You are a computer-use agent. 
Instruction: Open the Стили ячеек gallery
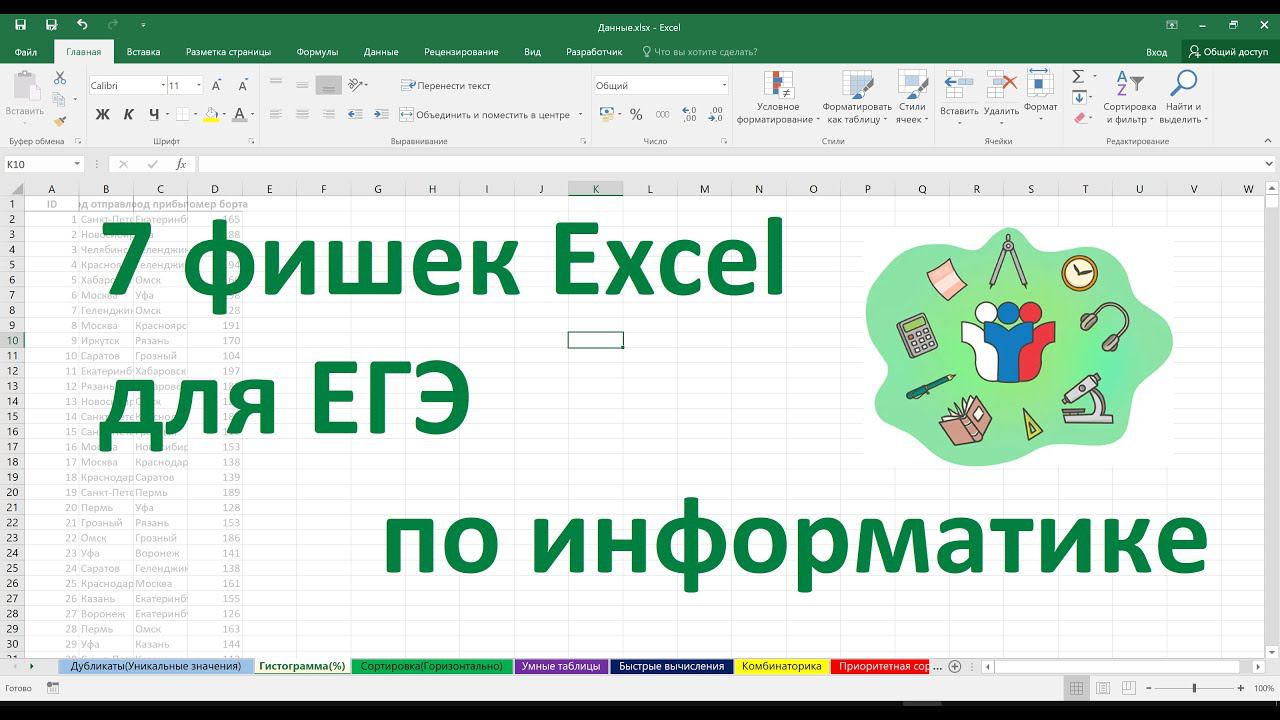coord(911,98)
